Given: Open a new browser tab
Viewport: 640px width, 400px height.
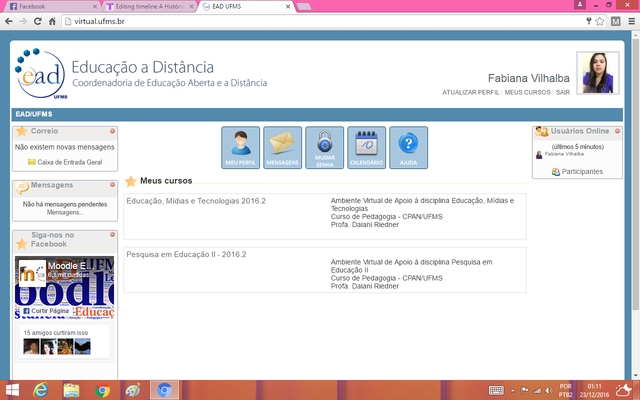Looking at the screenshot, I should coord(304,7).
